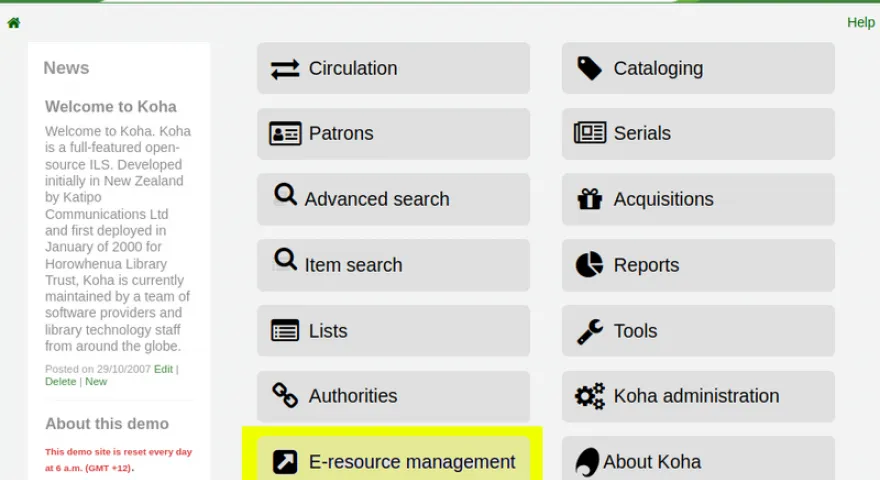
Task: Go to Acquisitions
Action: click(698, 199)
